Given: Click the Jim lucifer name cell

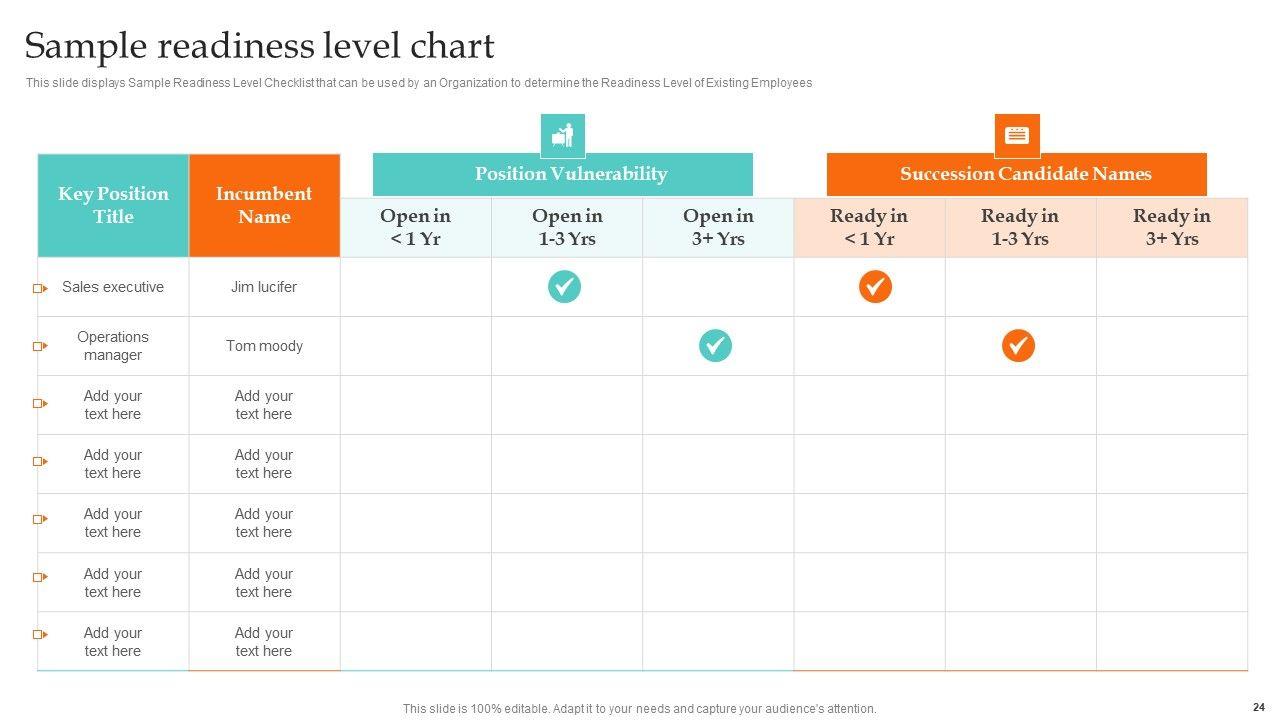Looking at the screenshot, I should coord(264,287).
